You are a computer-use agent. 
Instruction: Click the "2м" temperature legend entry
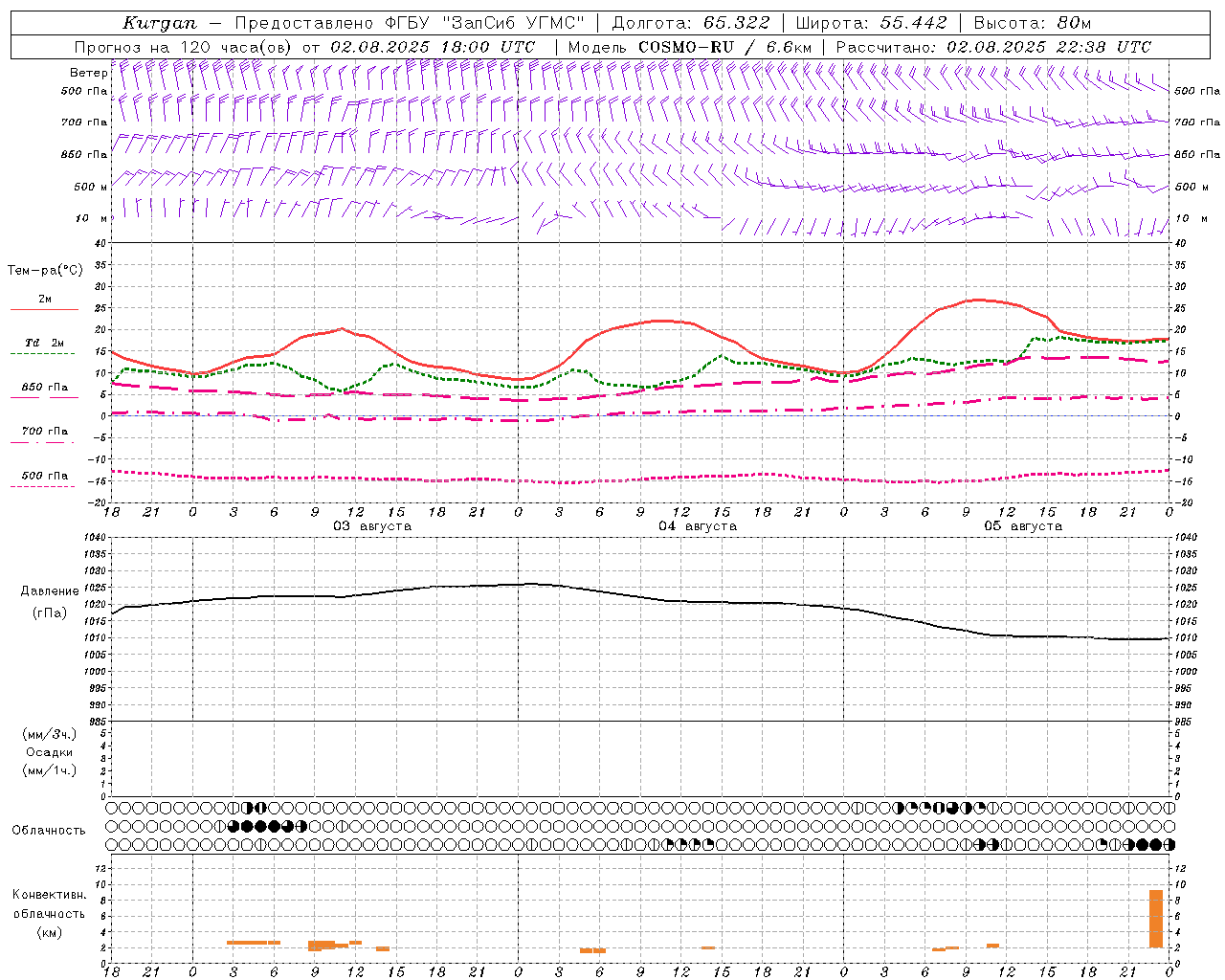44,300
